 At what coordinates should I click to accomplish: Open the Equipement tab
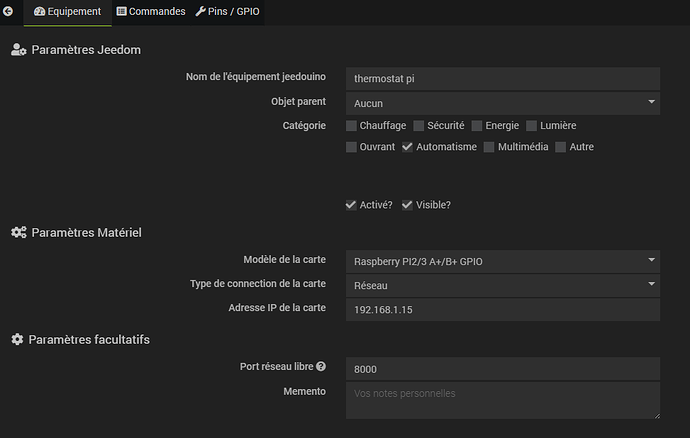67,12
